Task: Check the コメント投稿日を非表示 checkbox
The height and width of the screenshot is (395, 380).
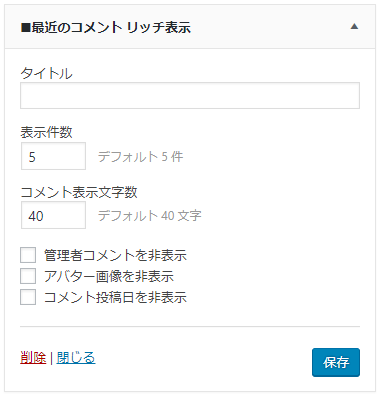Action: (x=28, y=297)
